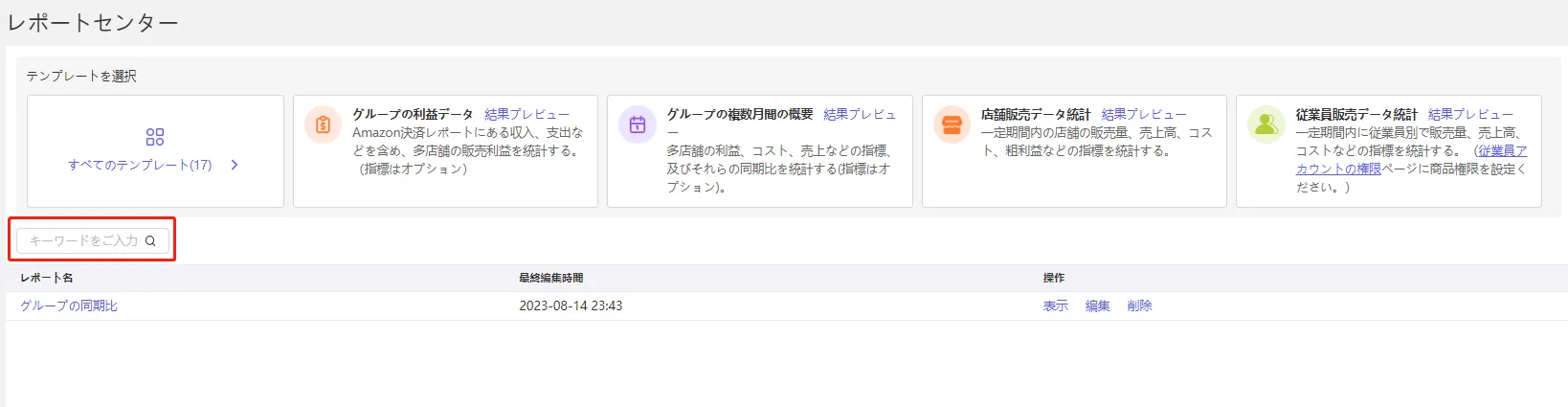Open 結果プレビュー for グループの利益データ
Image resolution: width=1568 pixels, height=407 pixels.
[x=526, y=114]
